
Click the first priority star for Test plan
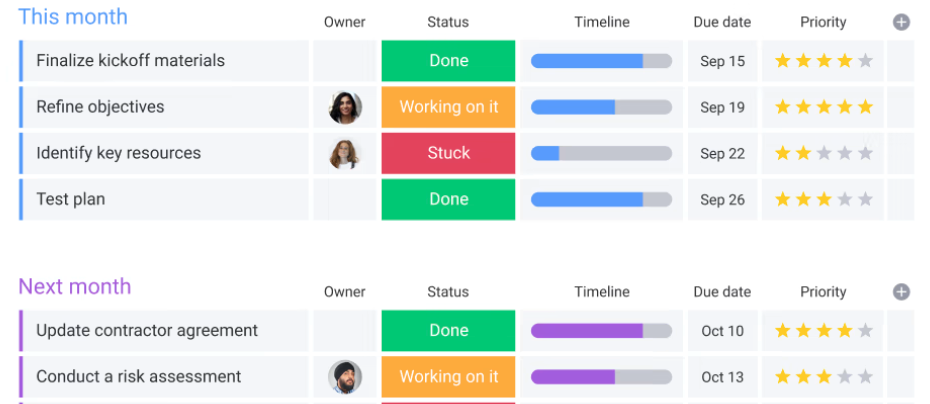(782, 199)
